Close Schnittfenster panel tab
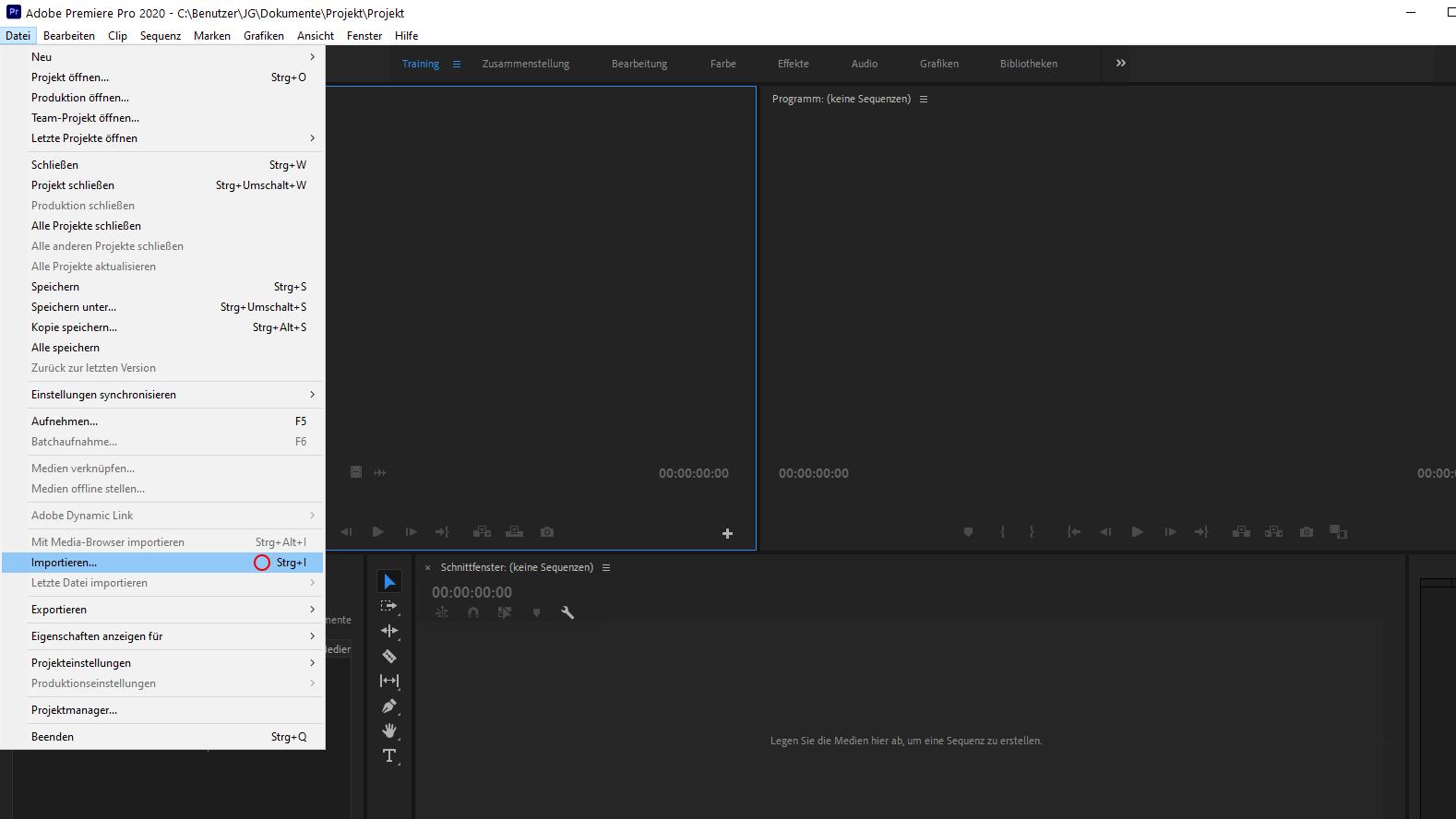 tap(427, 568)
